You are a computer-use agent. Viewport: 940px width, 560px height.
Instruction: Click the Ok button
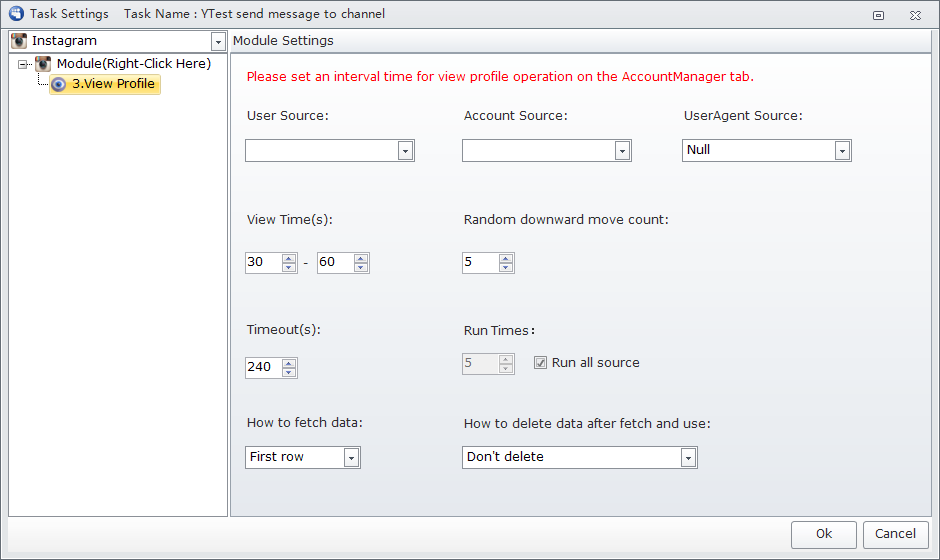point(824,534)
